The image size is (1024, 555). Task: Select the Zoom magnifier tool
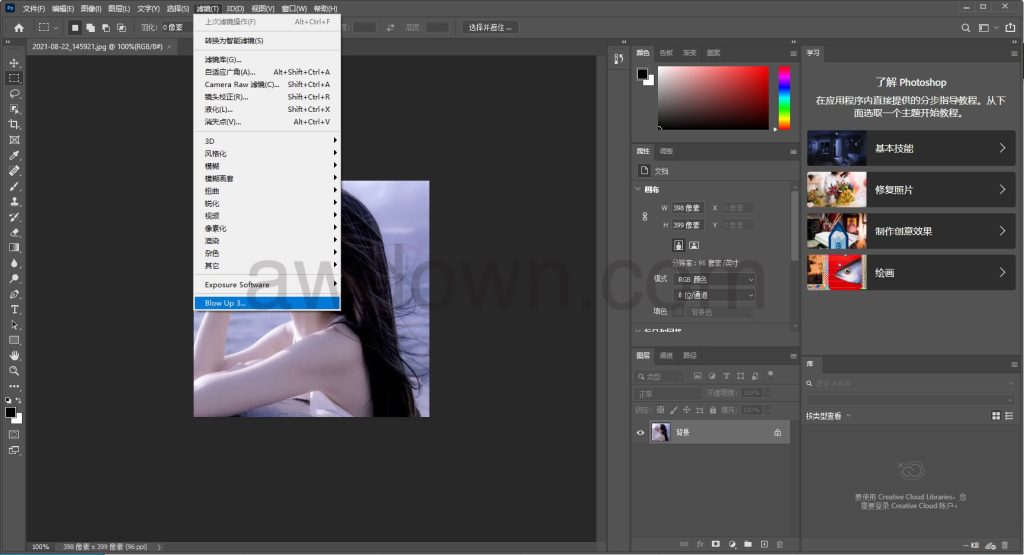(14, 370)
